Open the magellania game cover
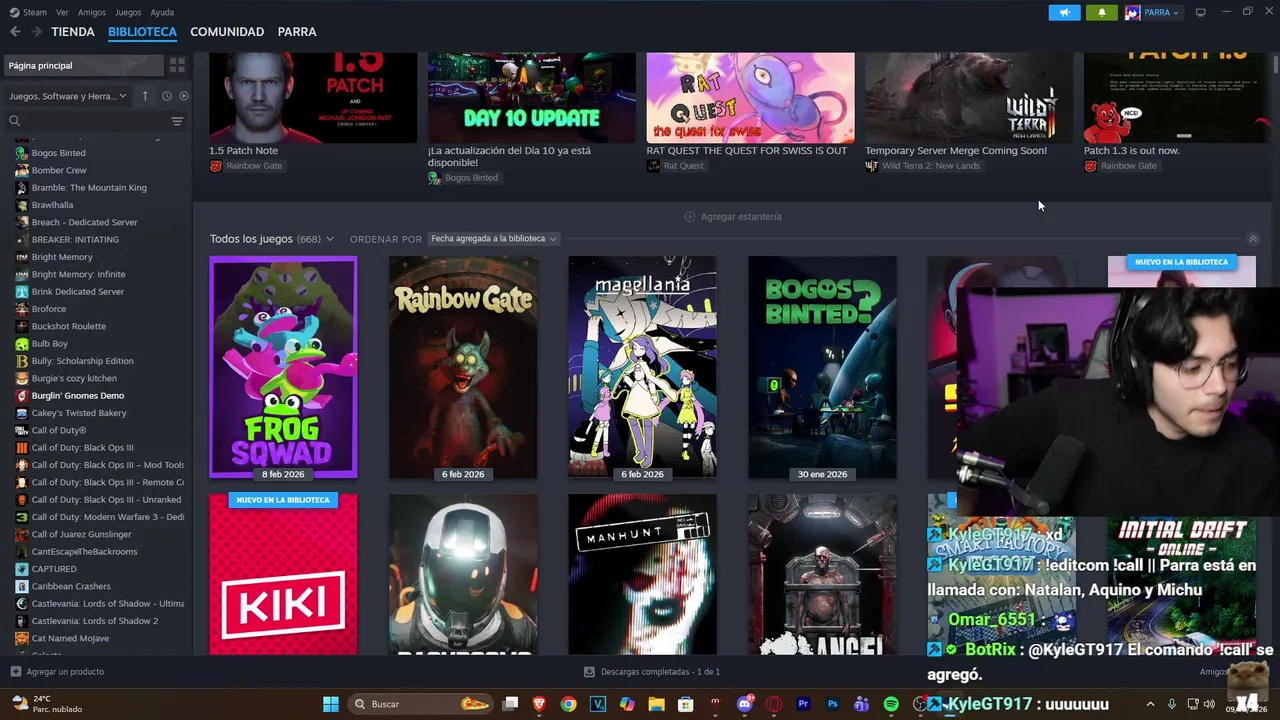The image size is (1280, 720). [642, 368]
